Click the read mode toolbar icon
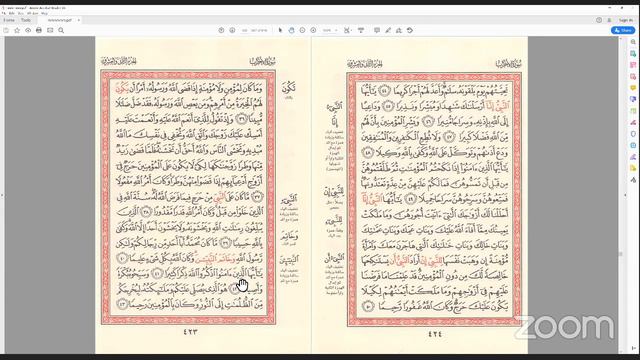The height and width of the screenshot is (360, 640). (x=361, y=30)
